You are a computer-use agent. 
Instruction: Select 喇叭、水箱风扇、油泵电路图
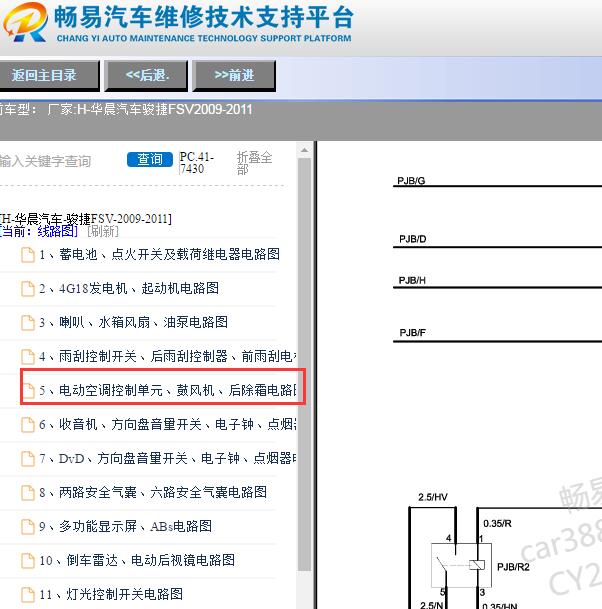[x=133, y=322]
